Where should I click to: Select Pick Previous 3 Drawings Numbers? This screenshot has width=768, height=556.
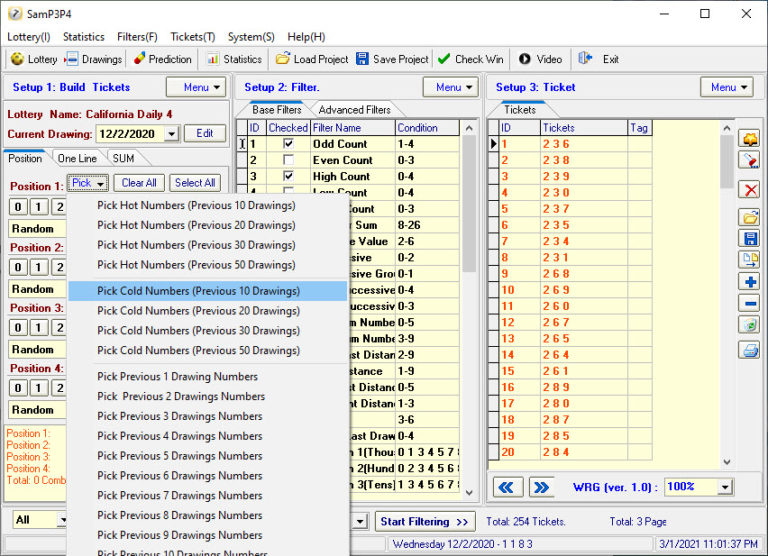click(x=208, y=416)
